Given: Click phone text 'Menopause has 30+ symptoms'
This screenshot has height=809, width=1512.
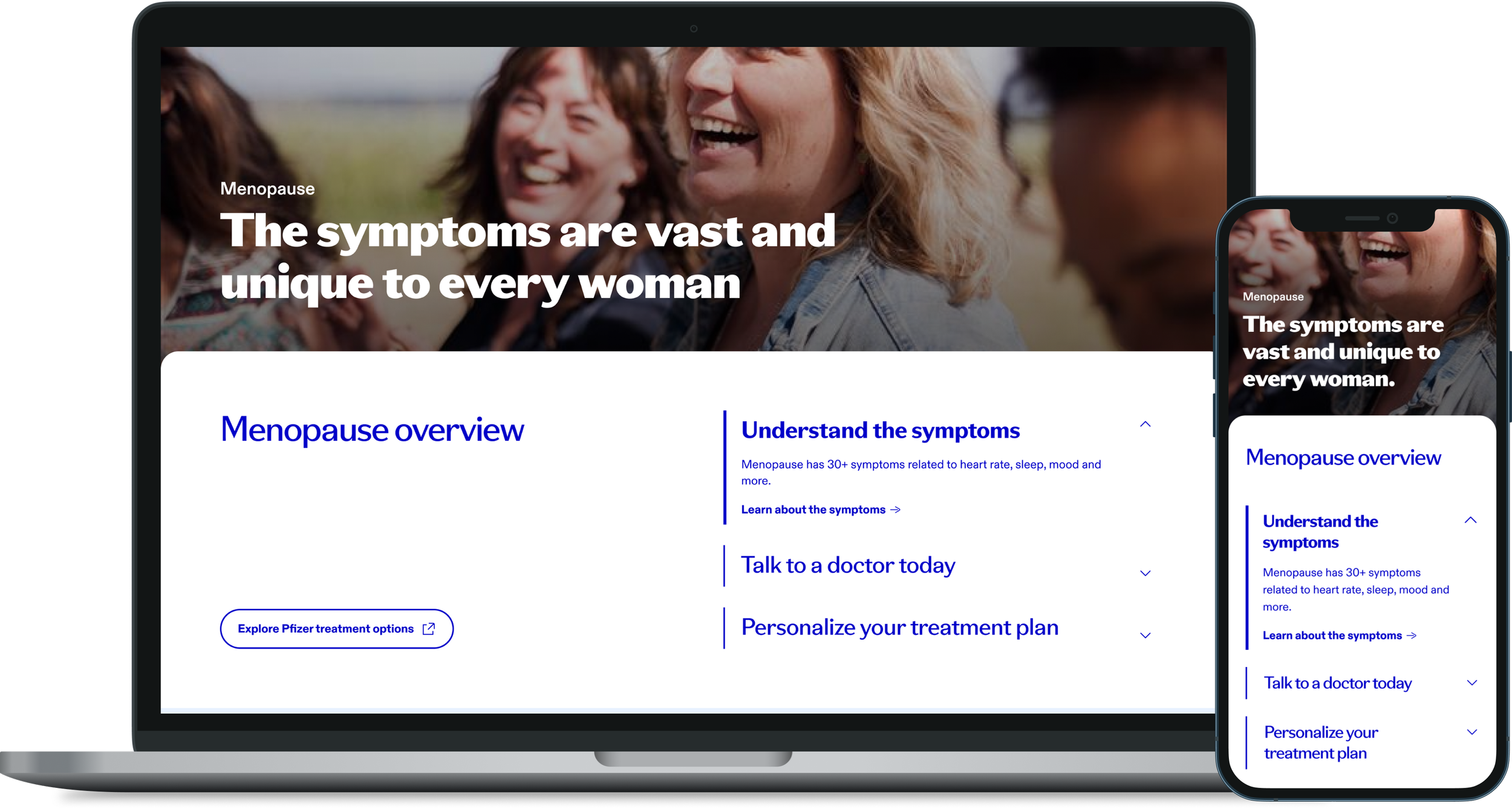Looking at the screenshot, I should [x=1355, y=590].
